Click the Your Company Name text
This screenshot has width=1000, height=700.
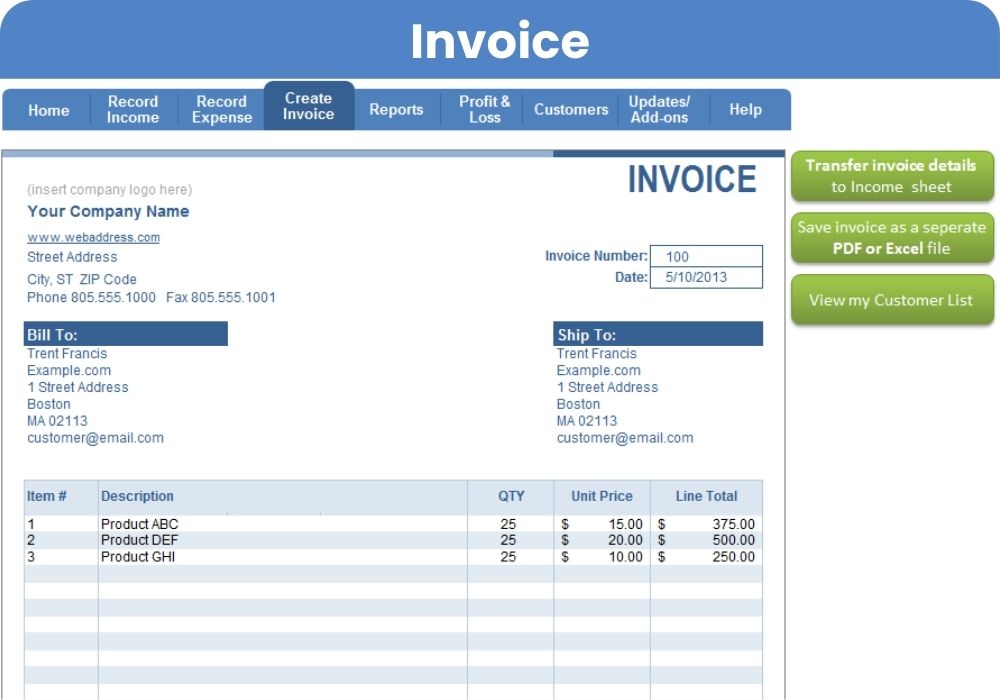point(108,212)
